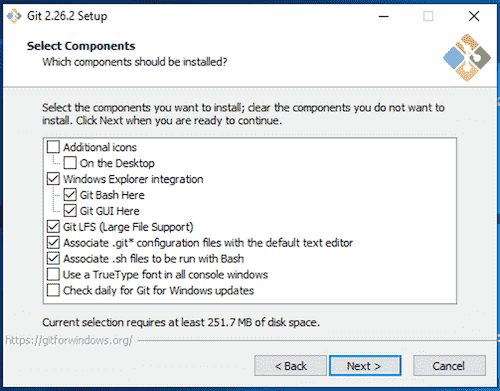Close the Git 2.26.2 Setup window
Image resolution: width=500 pixels, height=391 pixels.
[474, 16]
